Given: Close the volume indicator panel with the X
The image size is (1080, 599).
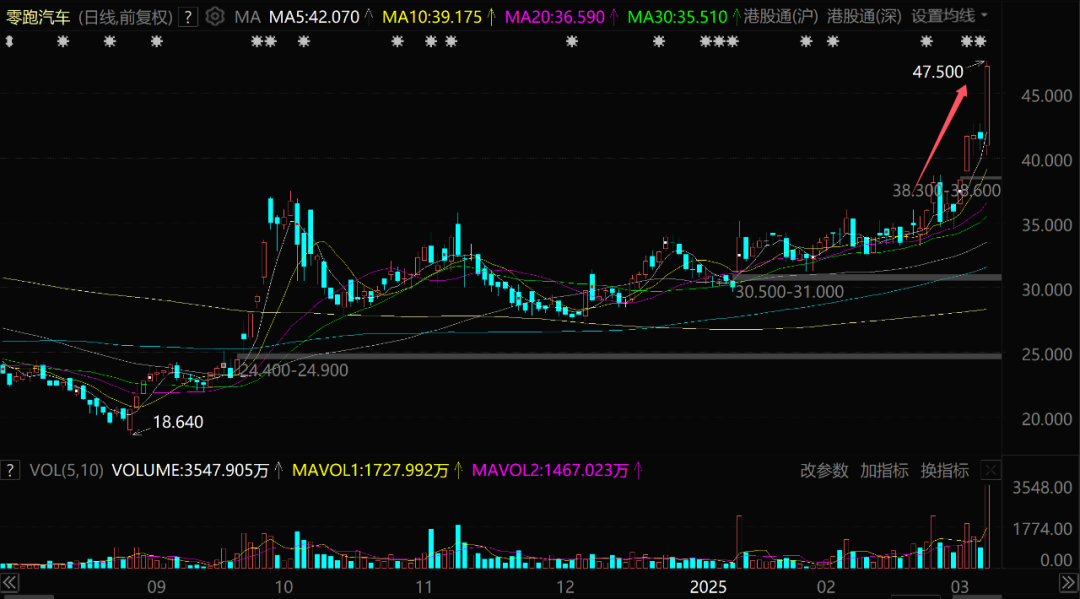Looking at the screenshot, I should pos(990,470).
